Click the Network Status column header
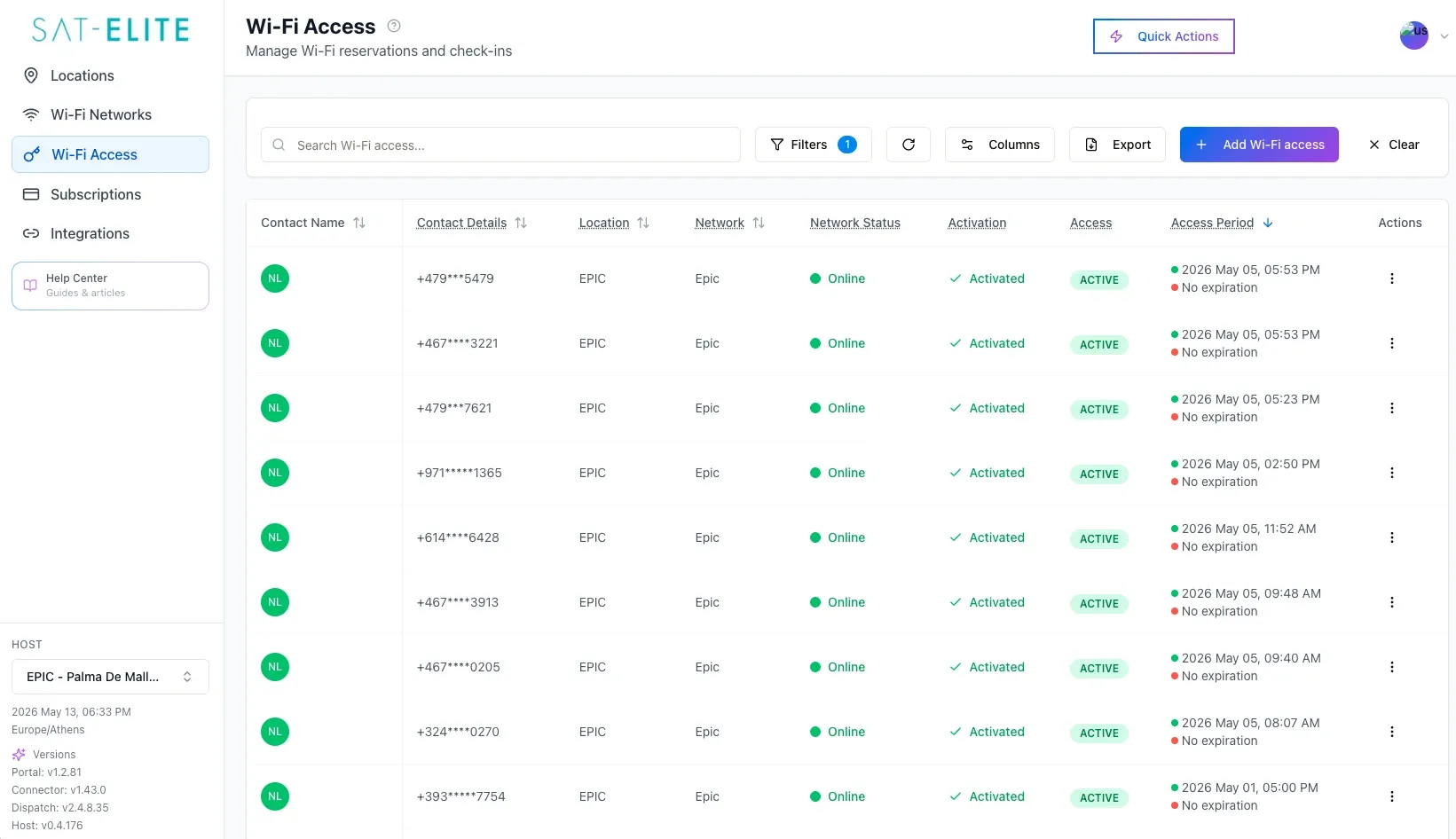 click(855, 223)
